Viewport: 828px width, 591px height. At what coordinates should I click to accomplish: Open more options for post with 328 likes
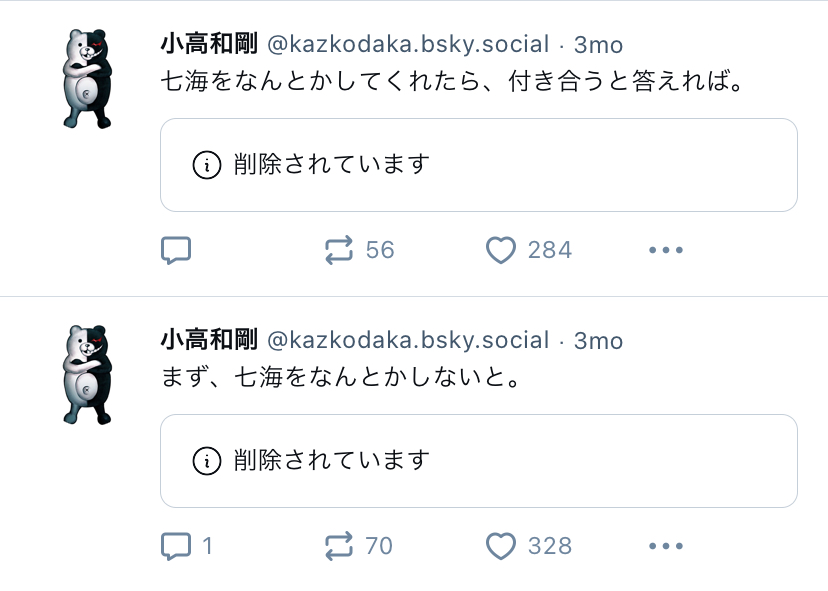(666, 546)
